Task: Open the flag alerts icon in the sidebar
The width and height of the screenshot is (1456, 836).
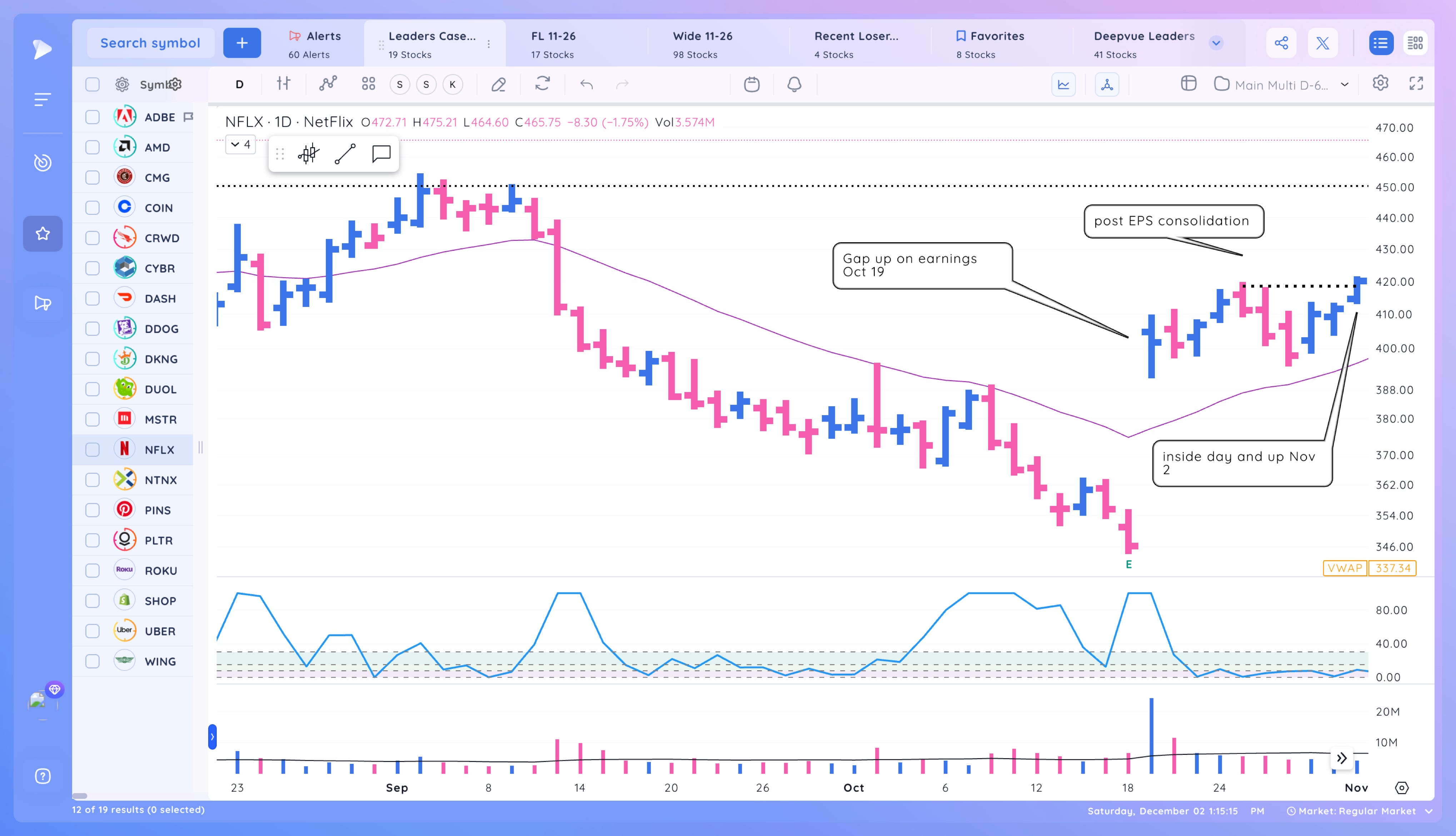Action: click(43, 303)
